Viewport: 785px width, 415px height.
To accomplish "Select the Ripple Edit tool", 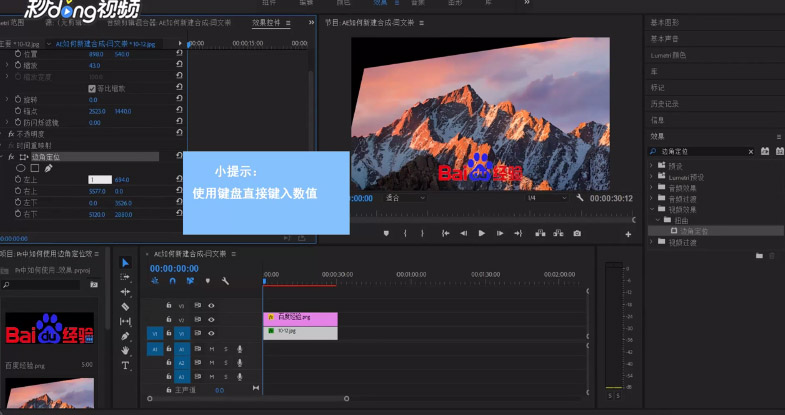I will (x=125, y=291).
